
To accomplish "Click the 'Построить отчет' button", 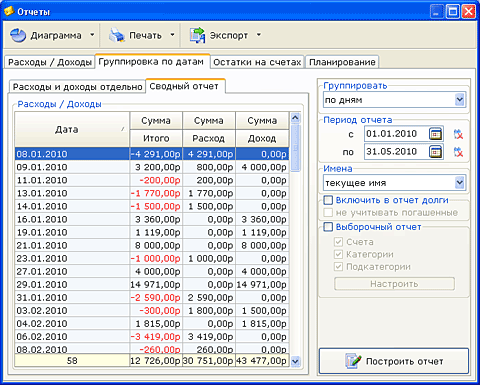I will click(x=394, y=361).
